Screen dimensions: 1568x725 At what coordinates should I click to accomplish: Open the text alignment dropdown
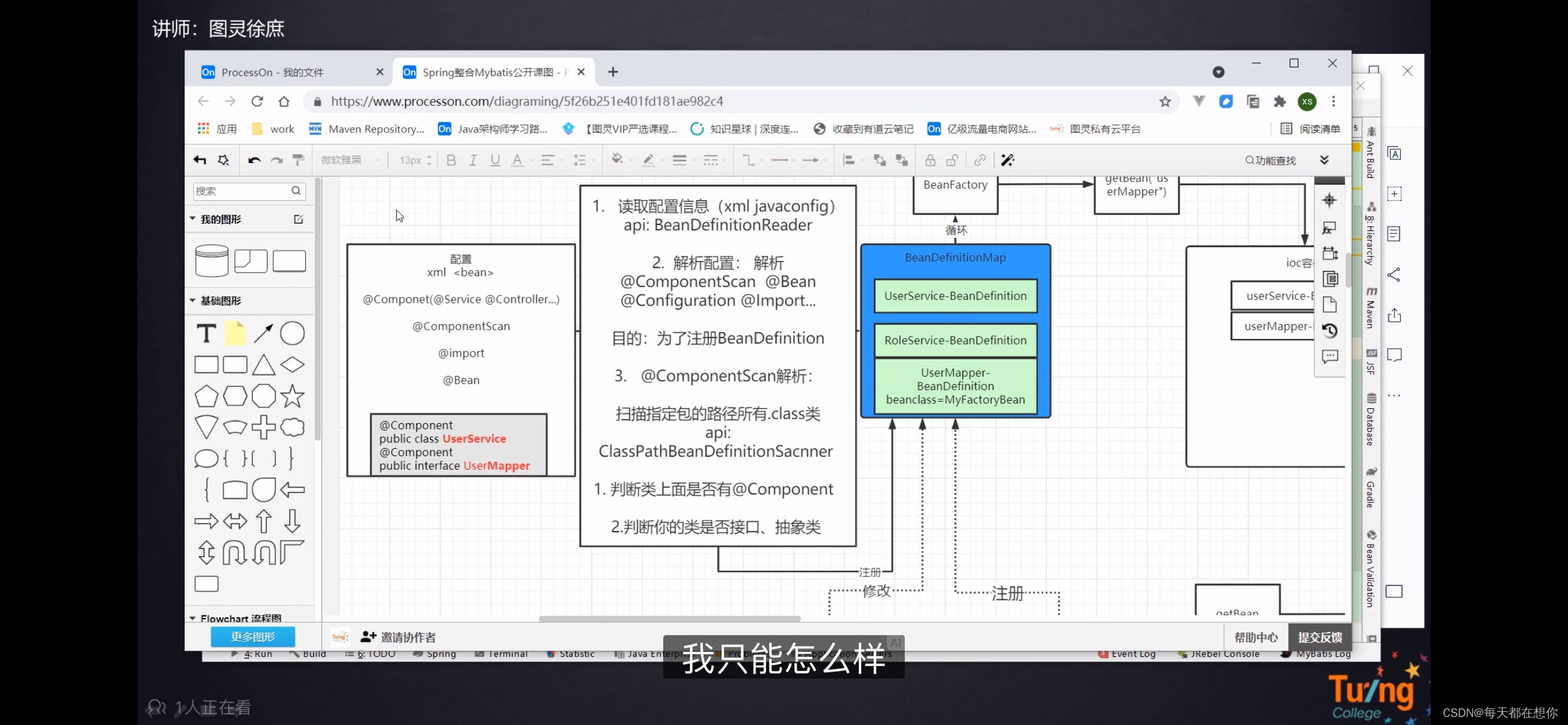(548, 160)
